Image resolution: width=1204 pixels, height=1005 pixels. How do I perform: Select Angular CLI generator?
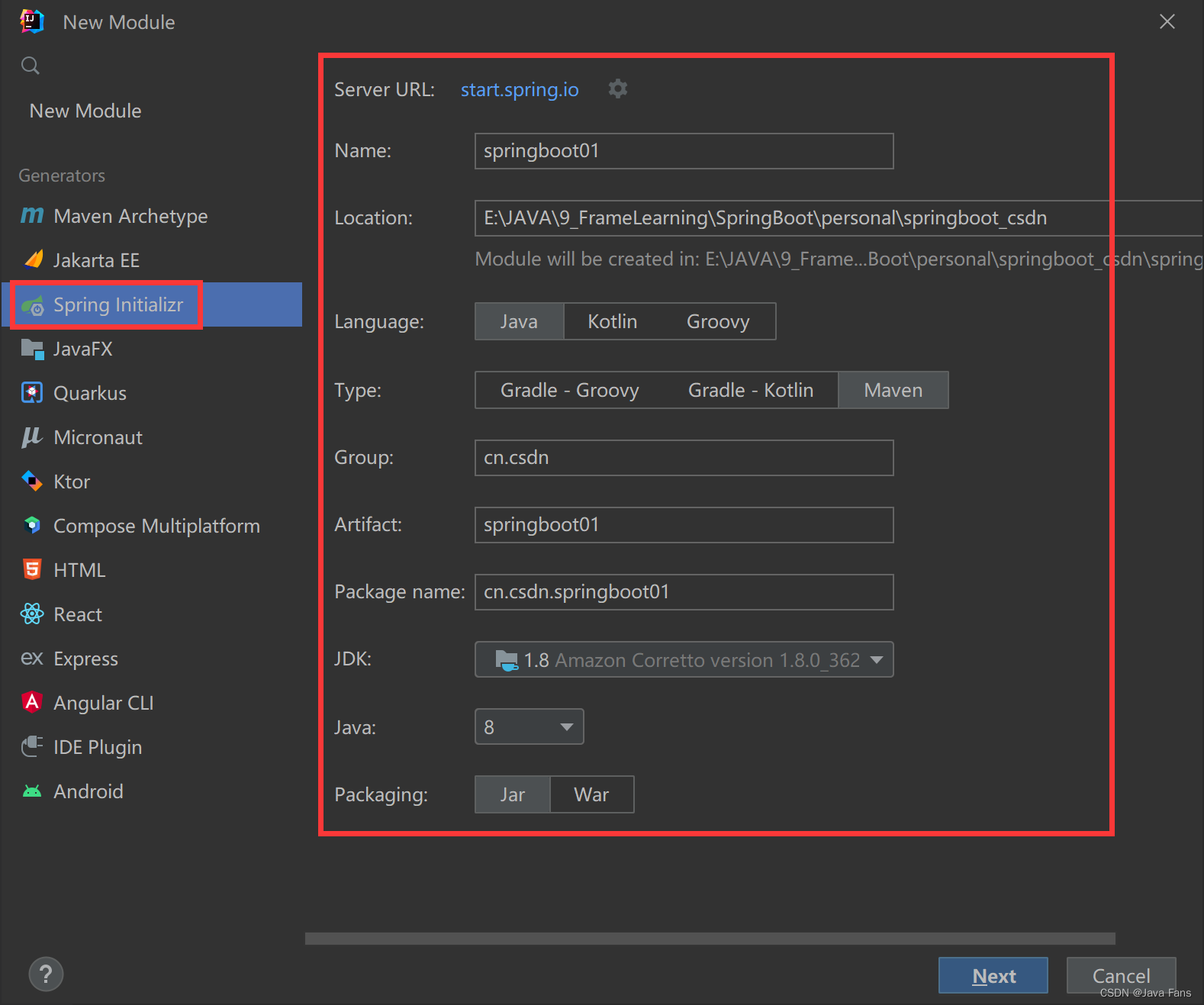click(152, 703)
